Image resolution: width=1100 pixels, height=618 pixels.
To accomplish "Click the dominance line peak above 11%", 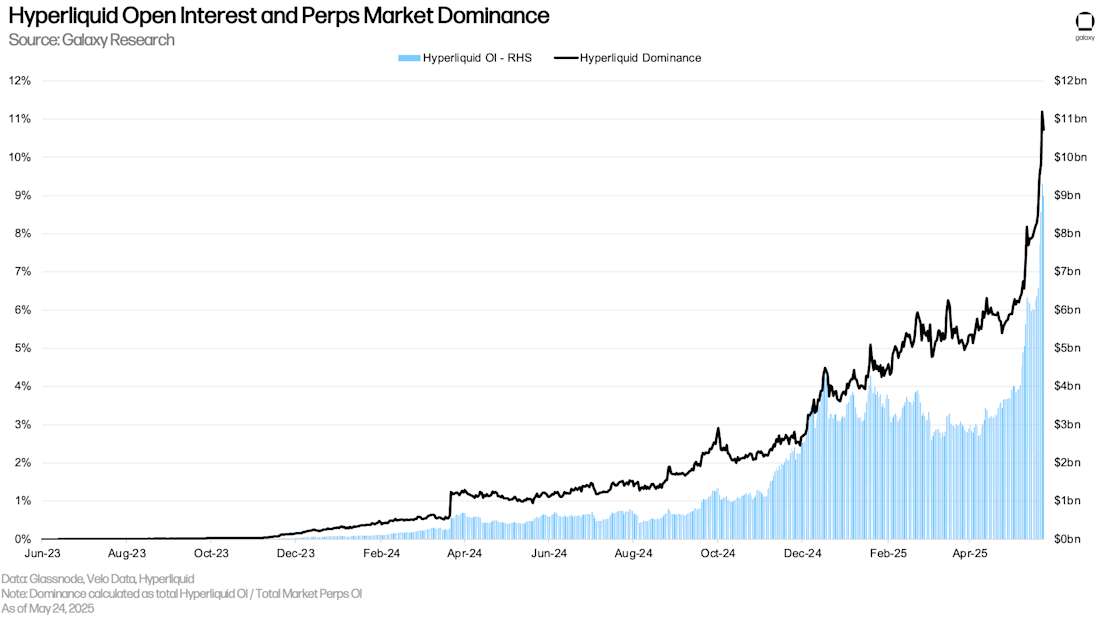I will [1042, 113].
